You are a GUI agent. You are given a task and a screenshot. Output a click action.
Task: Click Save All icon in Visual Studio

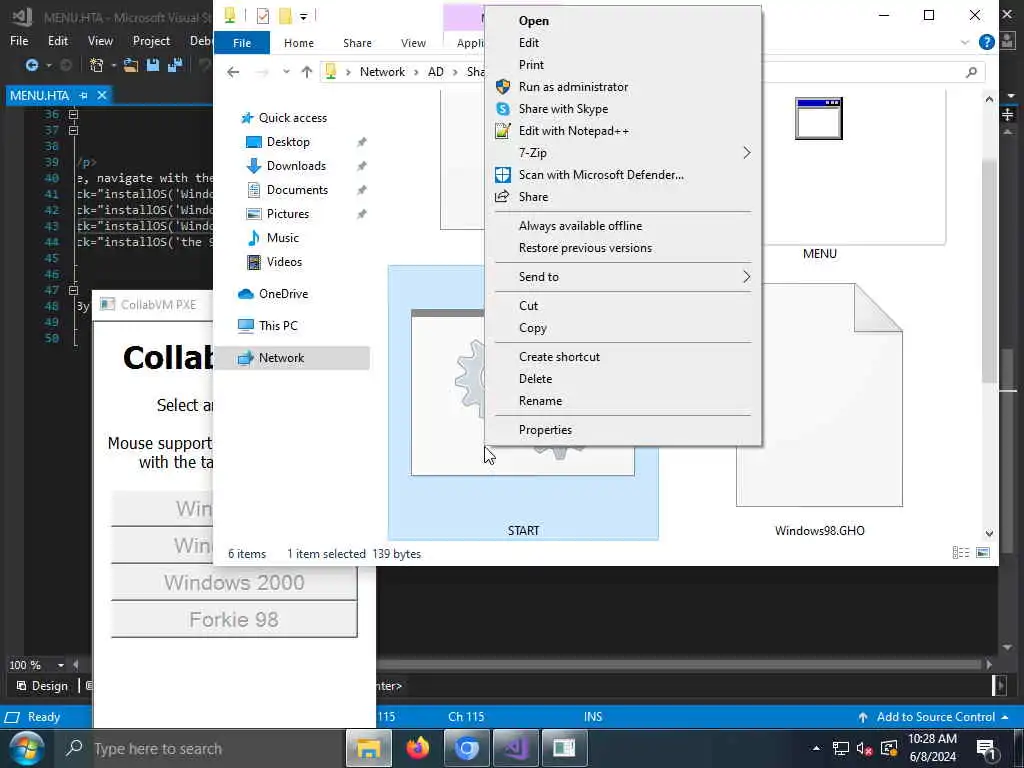(x=175, y=65)
